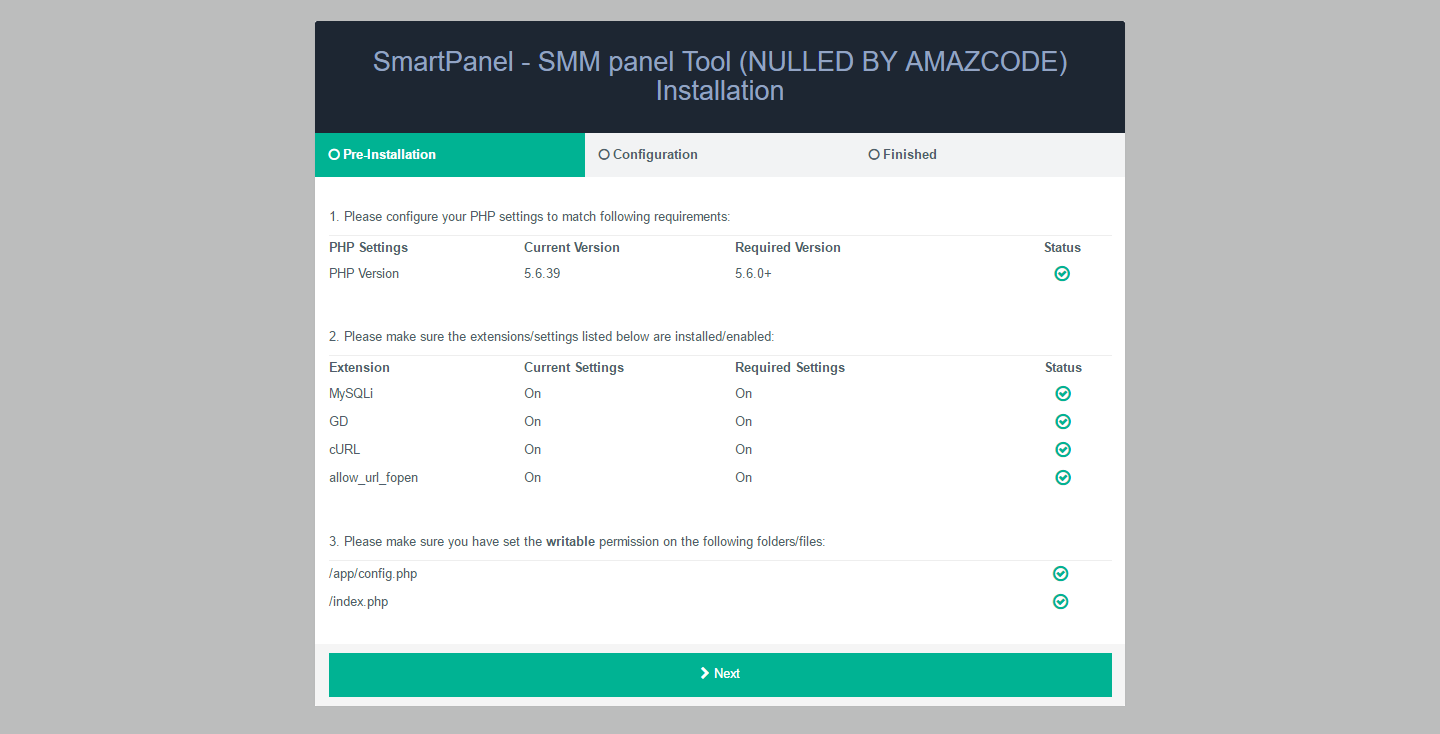The height and width of the screenshot is (734, 1440).
Task: Click the /index.php writable check icon
Action: [1061, 602]
